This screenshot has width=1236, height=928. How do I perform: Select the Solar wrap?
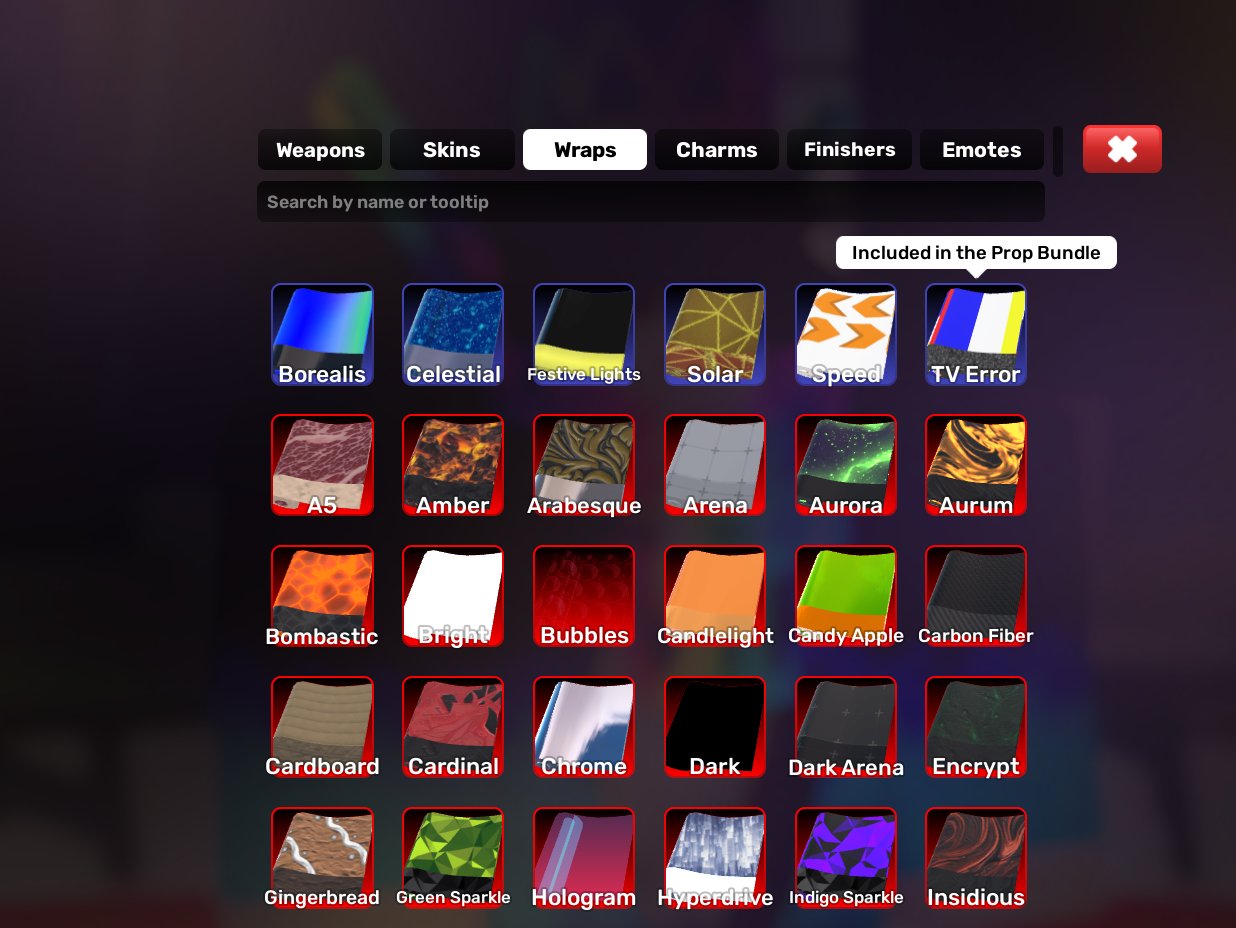(x=715, y=335)
